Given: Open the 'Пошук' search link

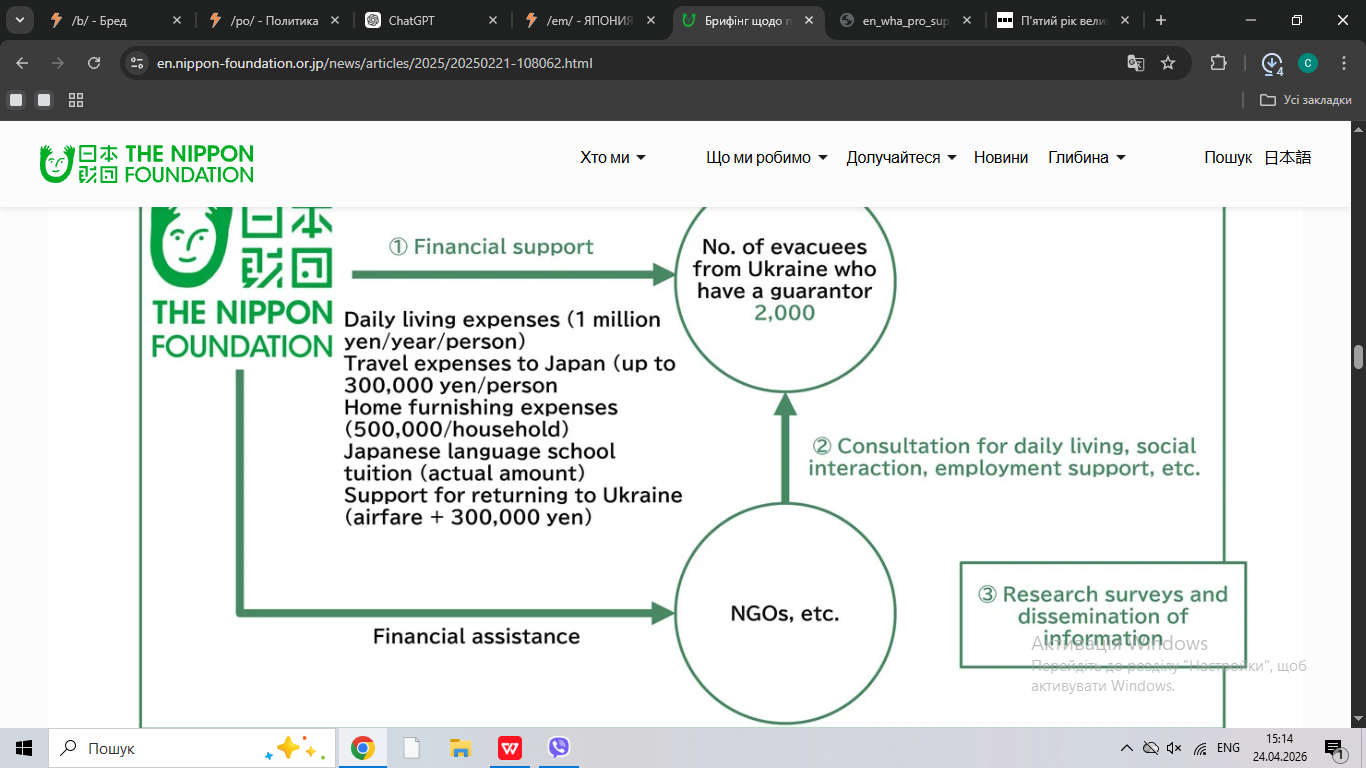Looking at the screenshot, I should (1228, 157).
